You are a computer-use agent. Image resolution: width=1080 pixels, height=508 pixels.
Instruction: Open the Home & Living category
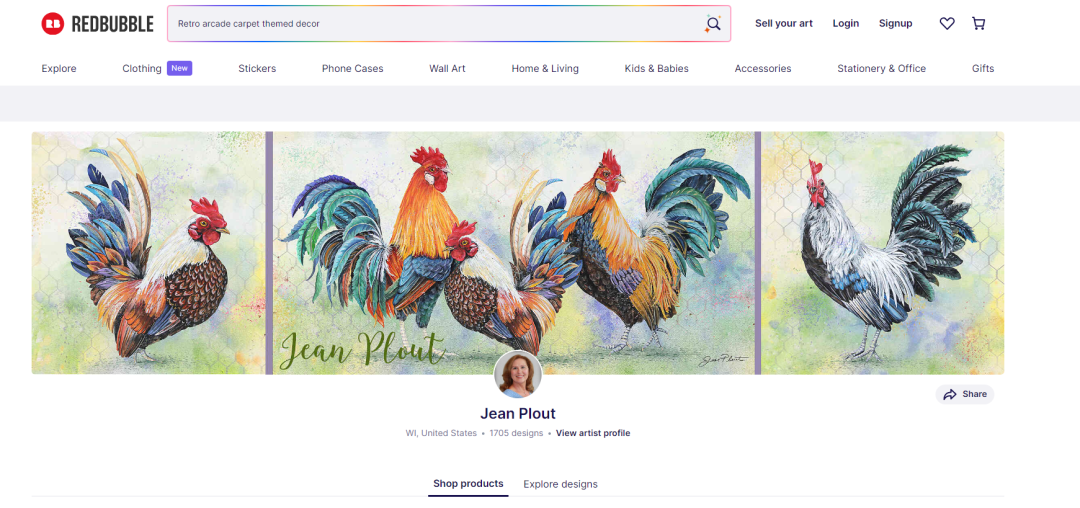pos(545,69)
